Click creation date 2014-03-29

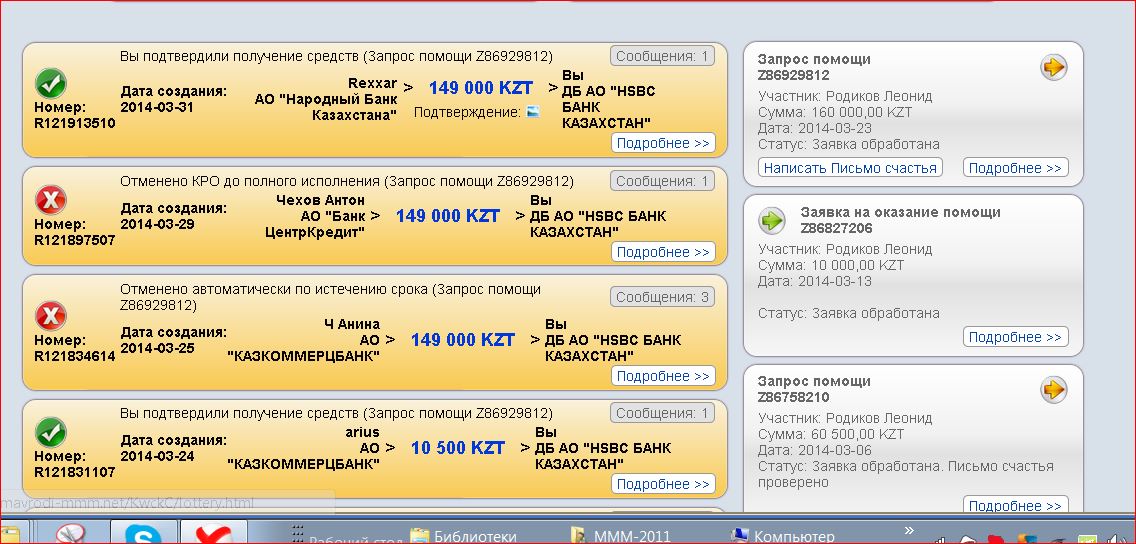[x=157, y=224]
